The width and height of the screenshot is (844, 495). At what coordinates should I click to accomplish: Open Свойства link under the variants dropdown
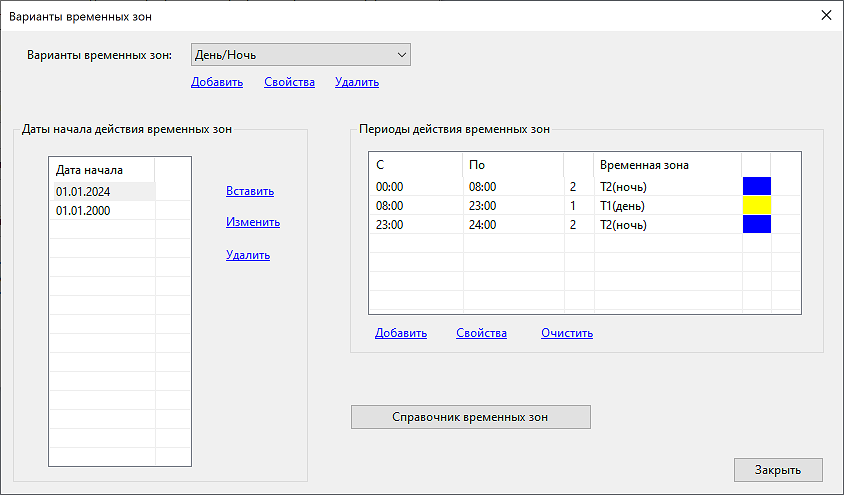(x=289, y=82)
